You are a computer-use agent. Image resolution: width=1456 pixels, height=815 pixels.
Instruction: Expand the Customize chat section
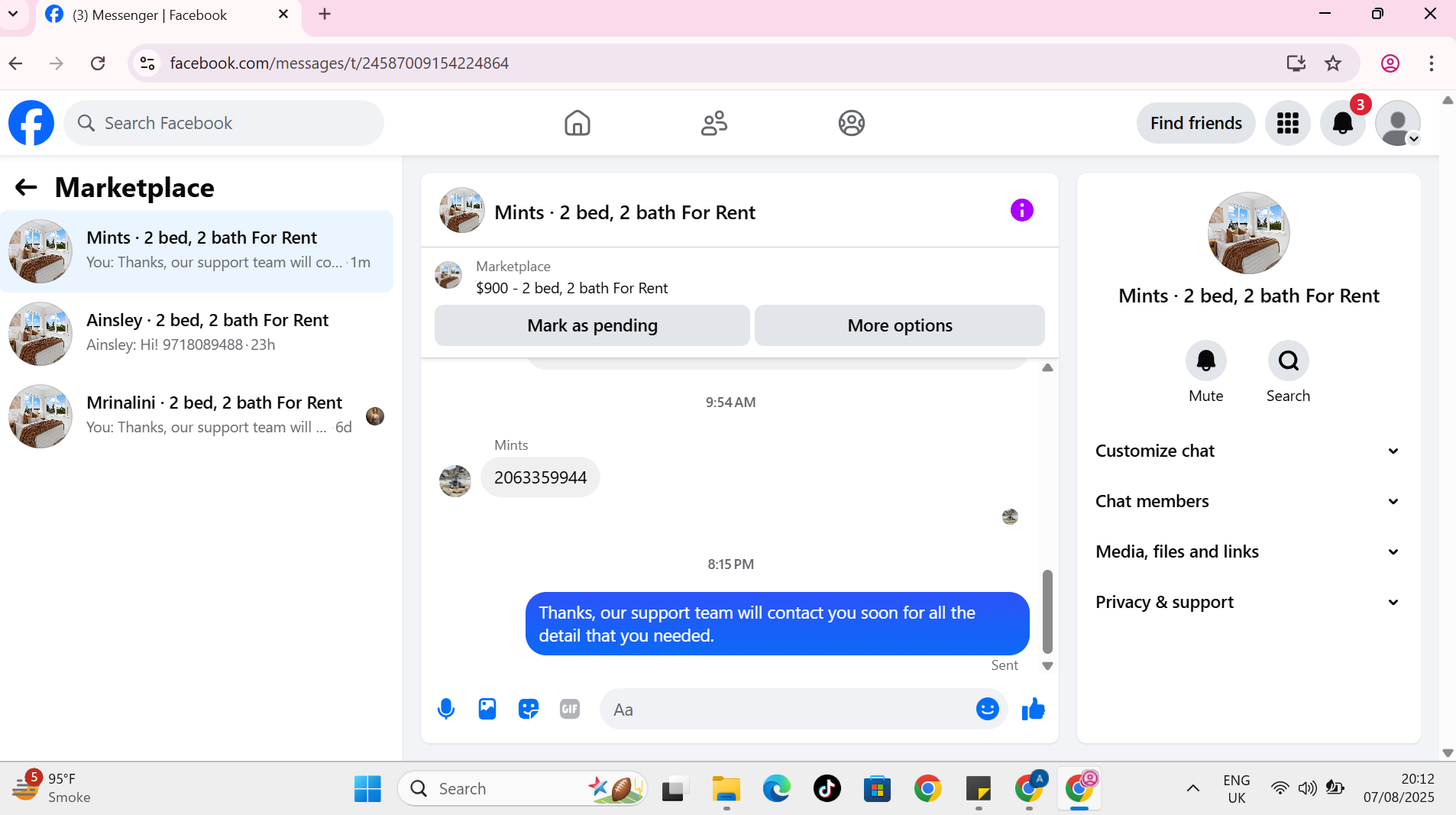(1248, 451)
